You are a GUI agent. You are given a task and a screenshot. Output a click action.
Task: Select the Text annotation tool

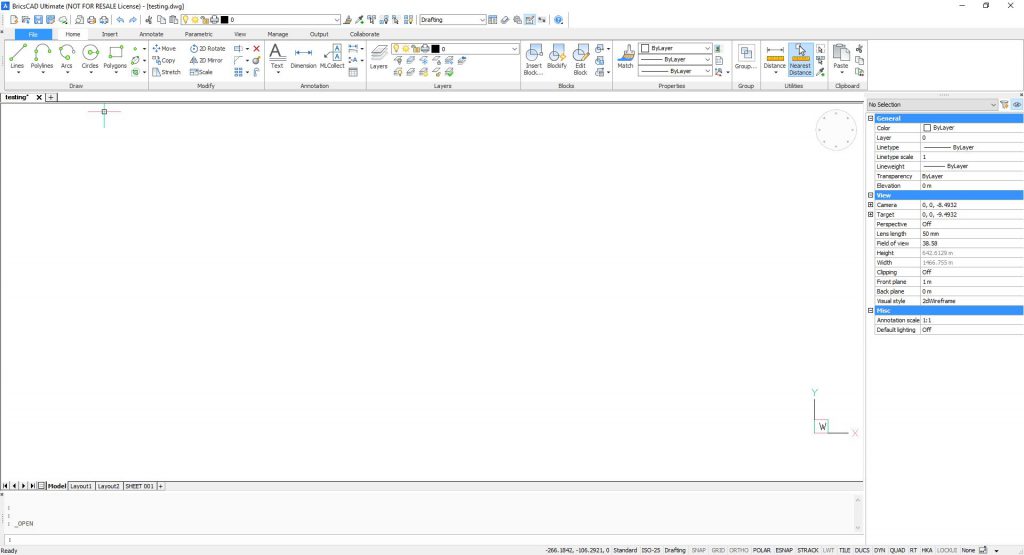pyautogui.click(x=277, y=57)
